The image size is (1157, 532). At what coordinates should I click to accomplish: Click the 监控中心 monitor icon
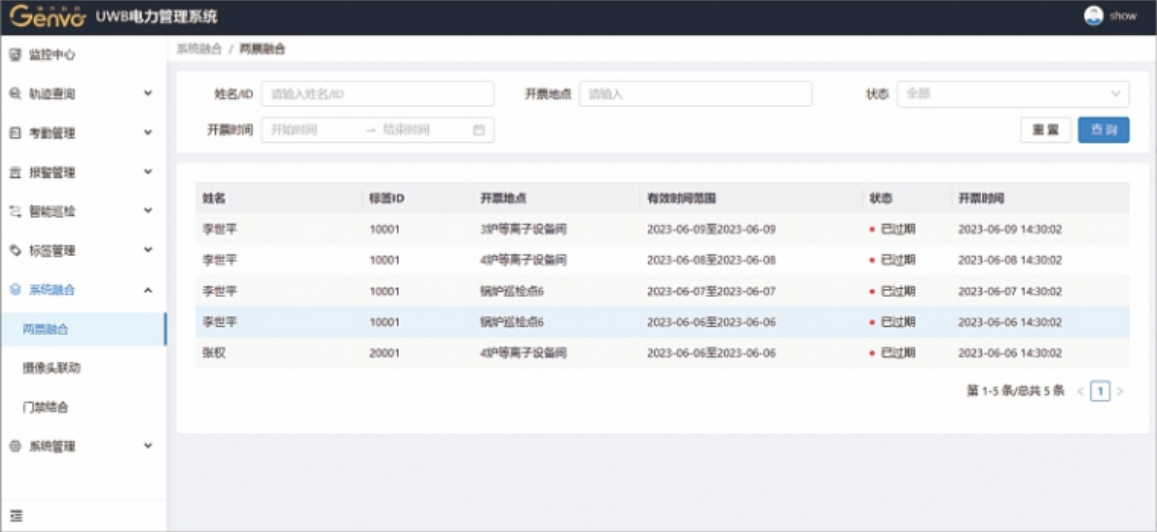tap(15, 55)
